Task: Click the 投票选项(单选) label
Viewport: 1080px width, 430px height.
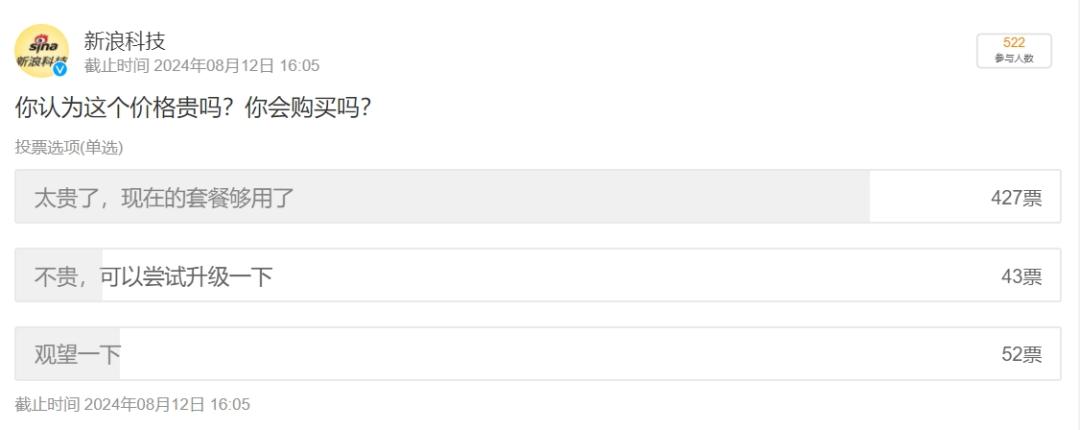Action: coord(69,148)
